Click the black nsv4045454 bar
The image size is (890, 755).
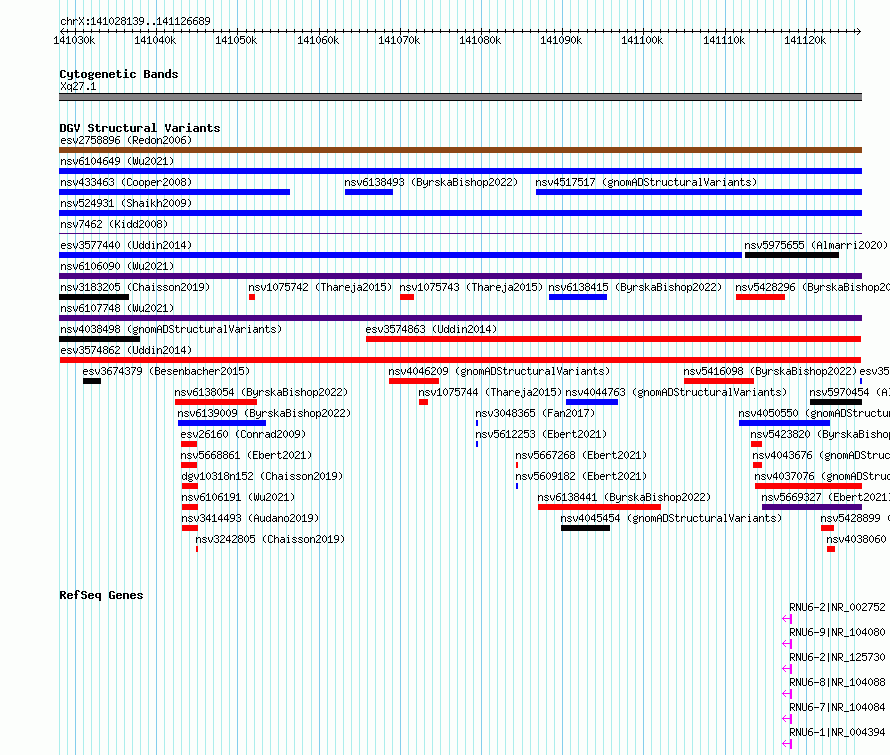pos(585,528)
